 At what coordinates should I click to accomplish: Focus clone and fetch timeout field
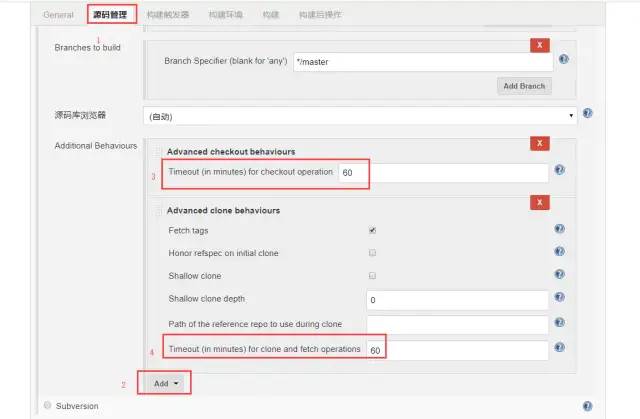tap(457, 350)
